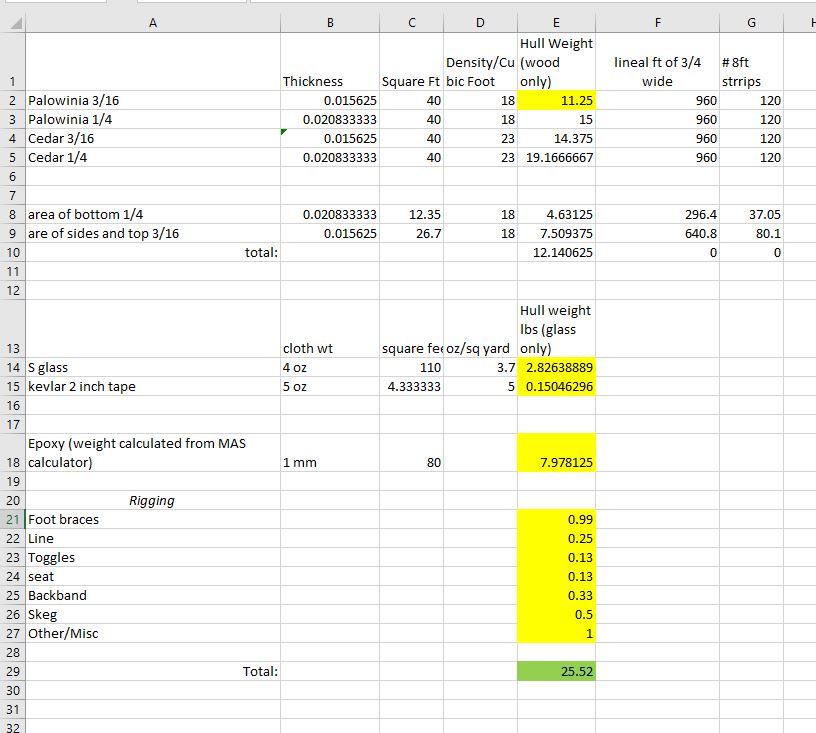Click the Epoxy MAS calculator cell

[153, 453]
